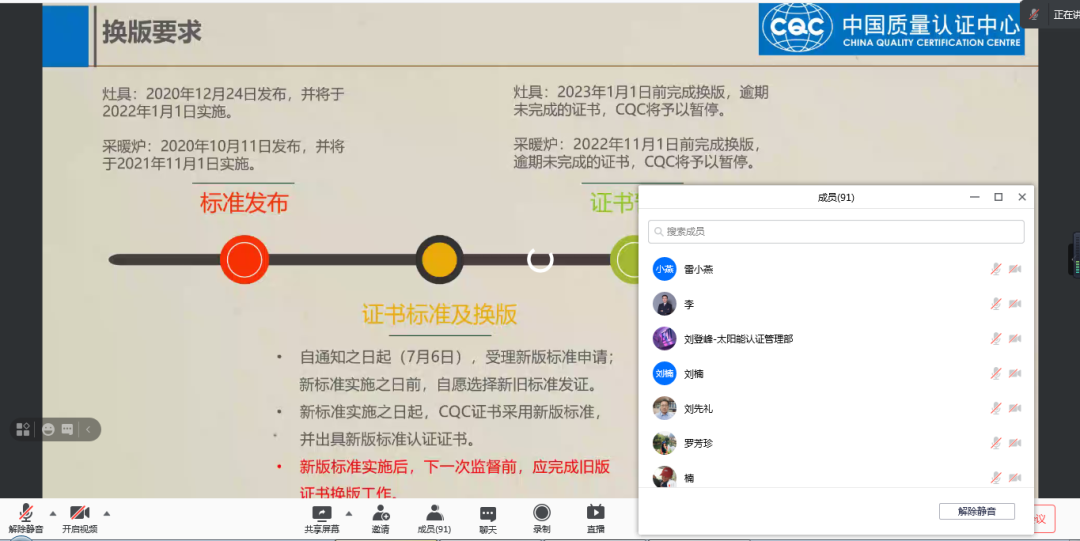Click camera-off icon for 罗芳珍
This screenshot has height=541, width=1080.
point(1015,442)
